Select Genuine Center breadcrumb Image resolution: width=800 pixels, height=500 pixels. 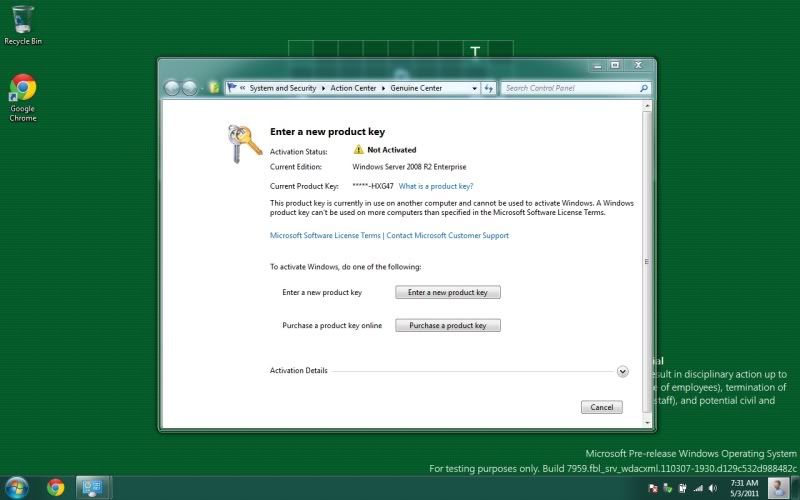click(416, 88)
